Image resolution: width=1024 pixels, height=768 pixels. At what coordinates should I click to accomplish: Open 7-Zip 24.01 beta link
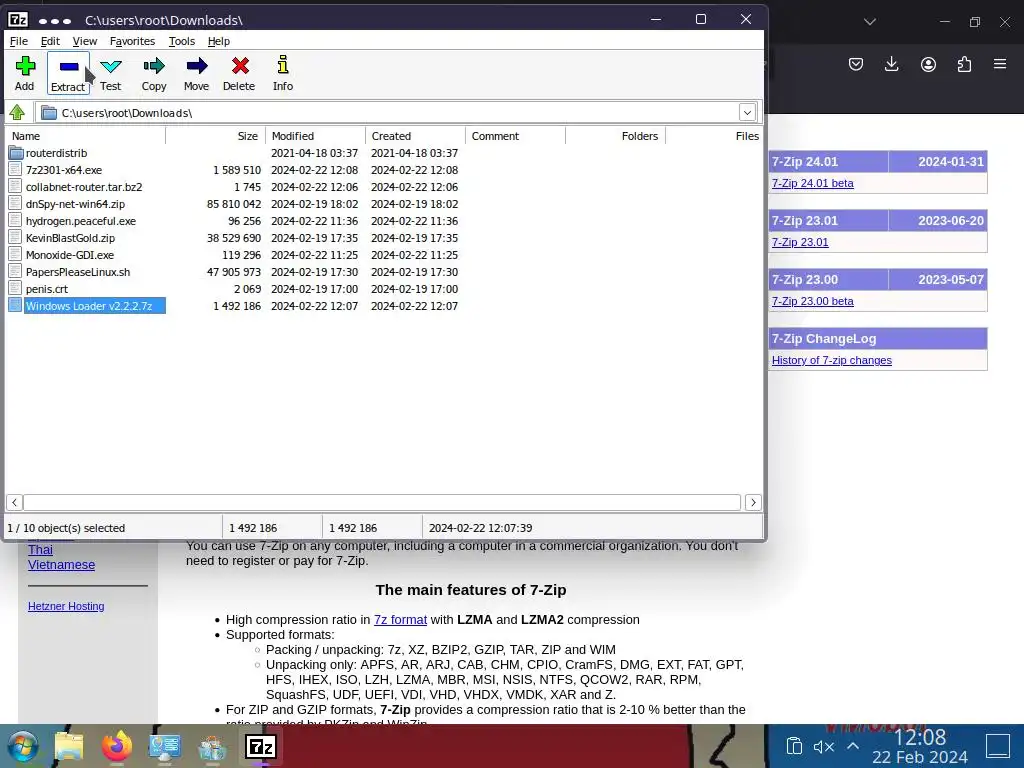tap(812, 184)
